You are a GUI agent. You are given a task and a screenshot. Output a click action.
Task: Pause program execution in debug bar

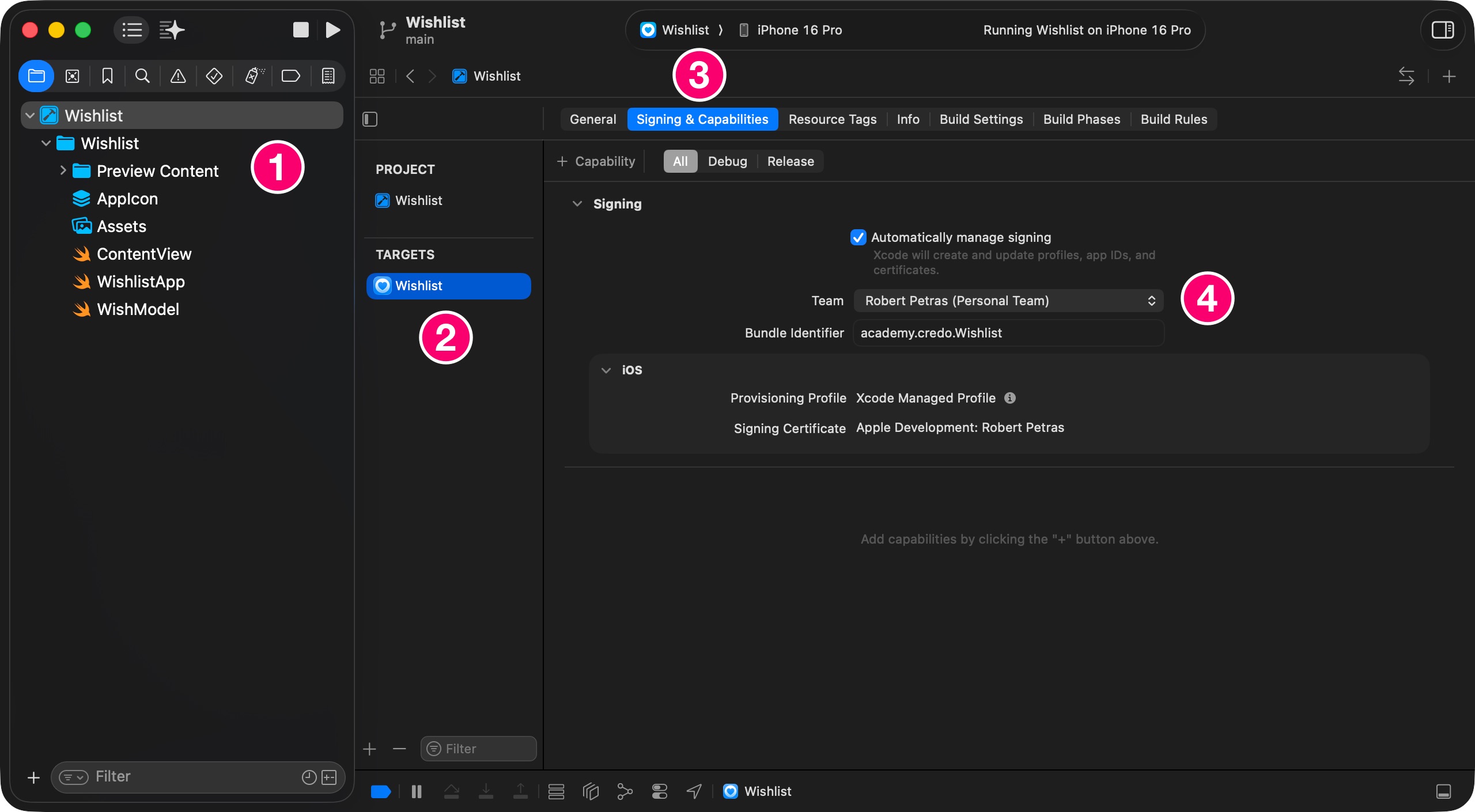tap(417, 792)
